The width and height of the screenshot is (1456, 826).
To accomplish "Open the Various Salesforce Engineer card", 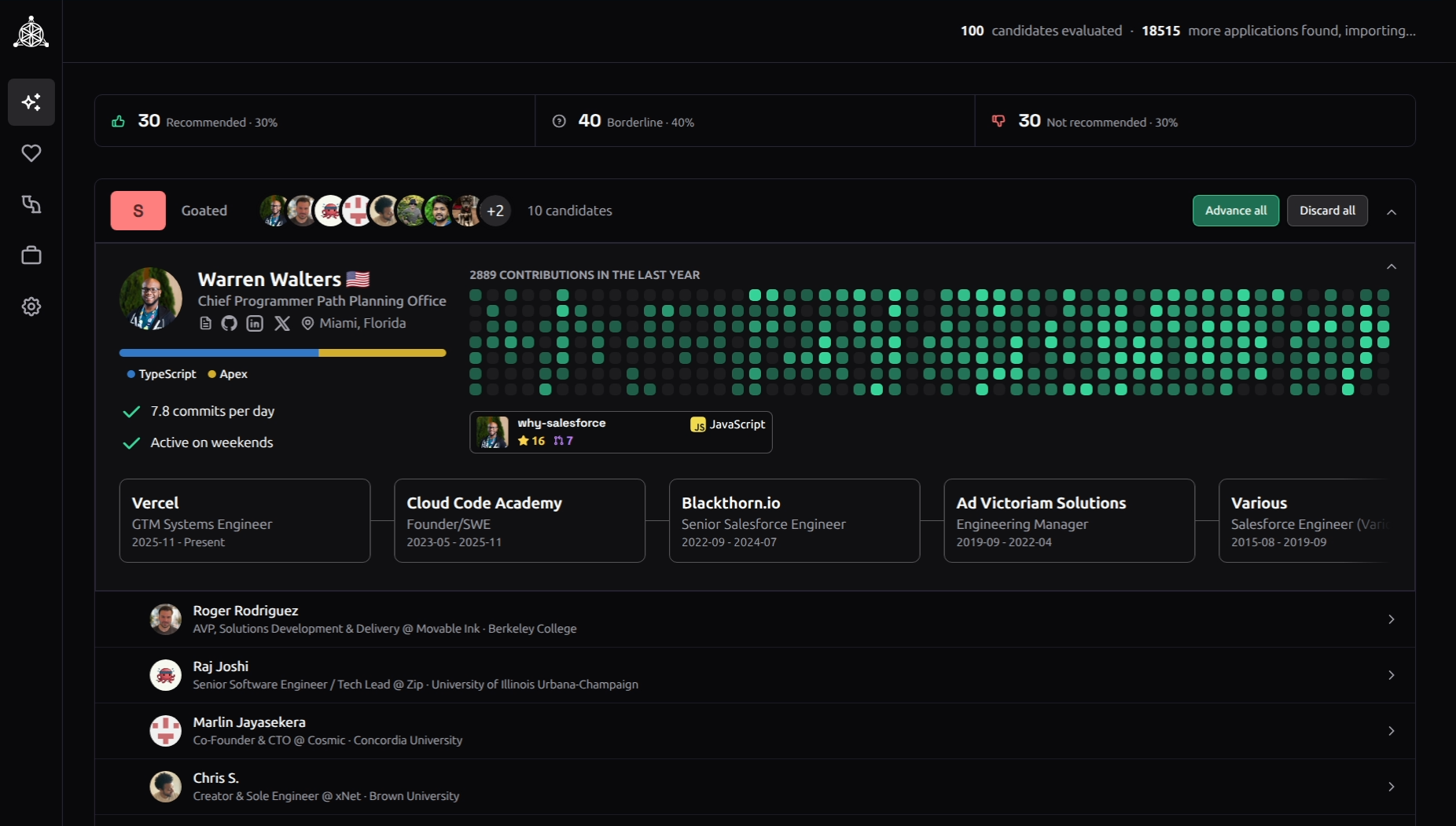I will pyautogui.click(x=1304, y=521).
